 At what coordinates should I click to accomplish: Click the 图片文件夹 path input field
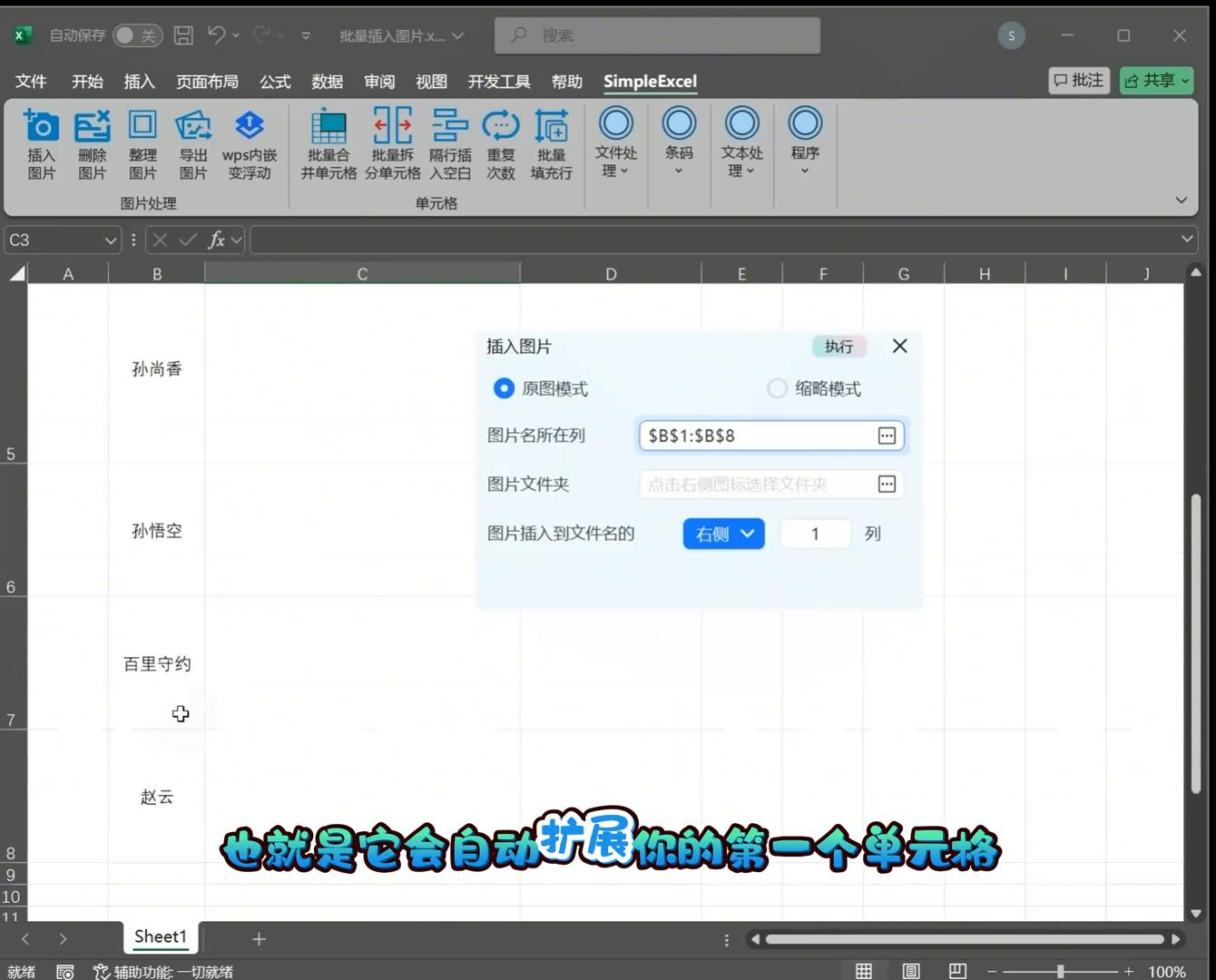[755, 485]
